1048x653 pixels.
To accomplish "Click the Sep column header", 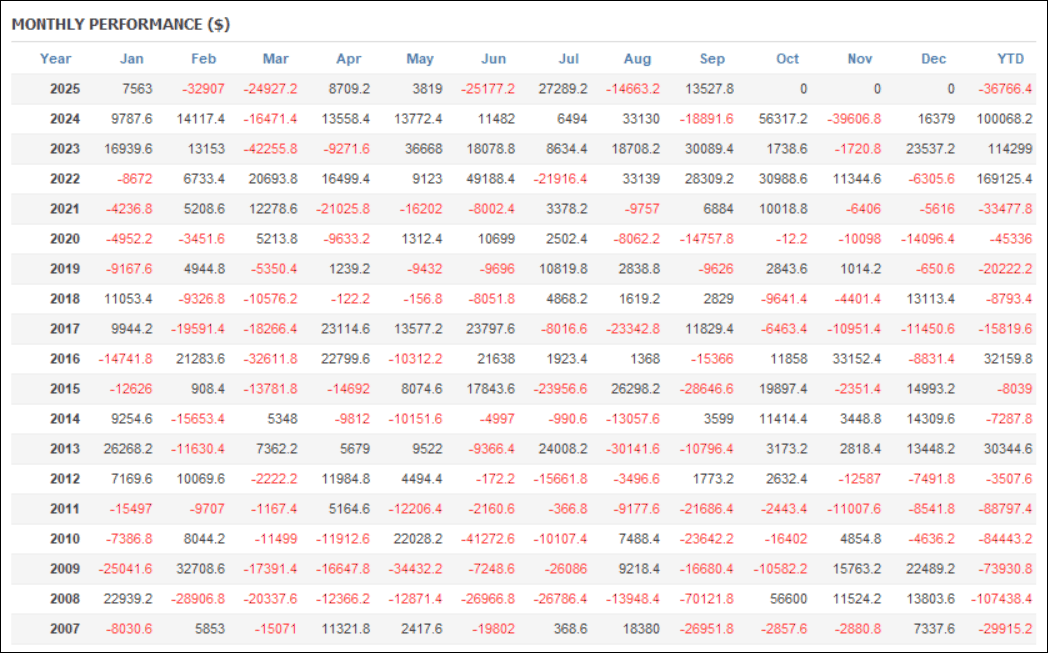I will (712, 59).
